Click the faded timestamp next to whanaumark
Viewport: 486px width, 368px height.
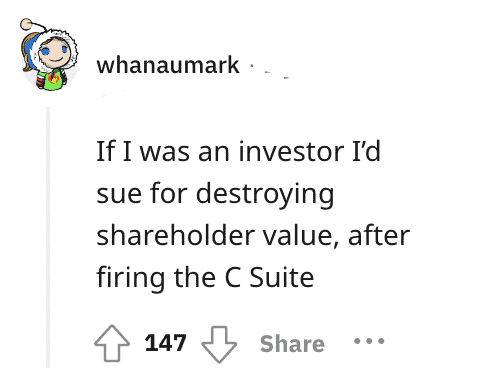pyautogui.click(x=277, y=74)
